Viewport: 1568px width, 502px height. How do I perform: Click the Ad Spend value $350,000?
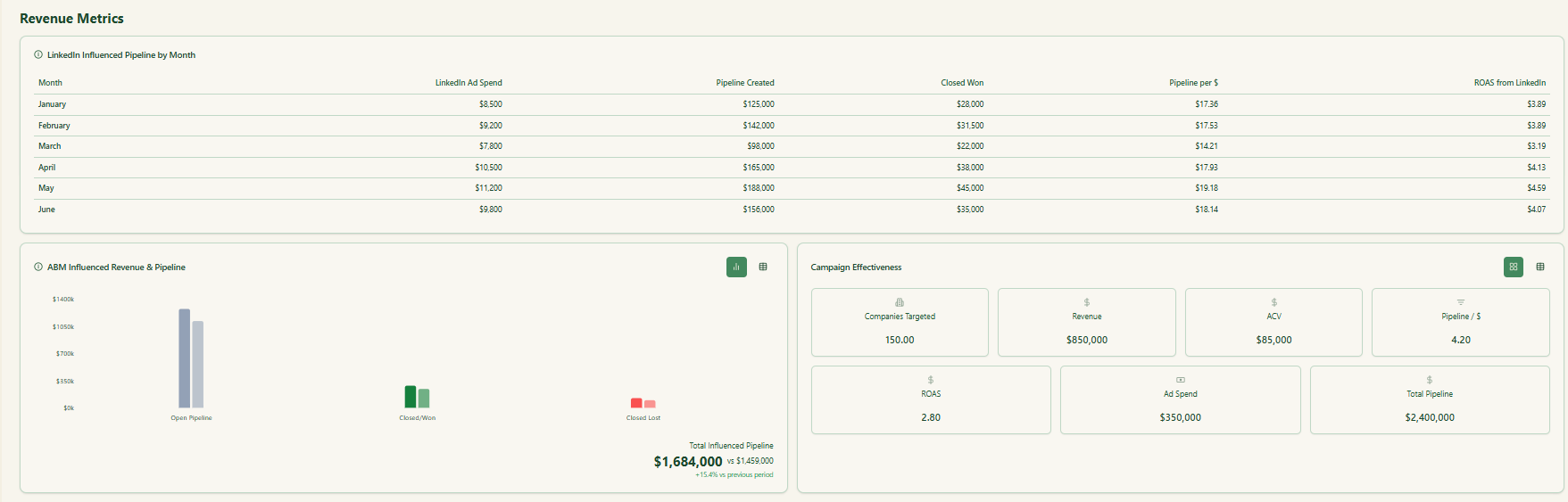tap(1181, 417)
